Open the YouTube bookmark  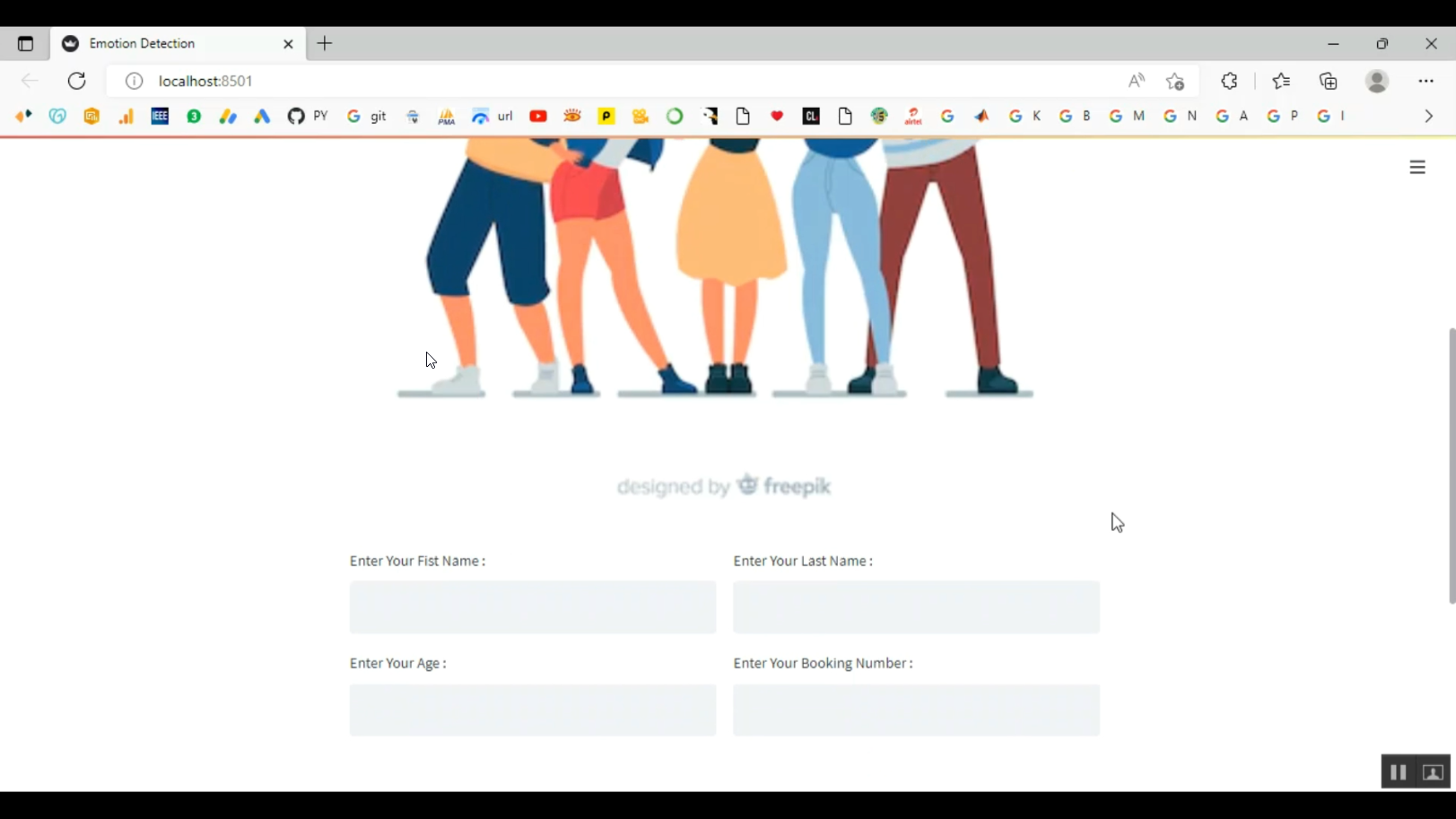[538, 116]
